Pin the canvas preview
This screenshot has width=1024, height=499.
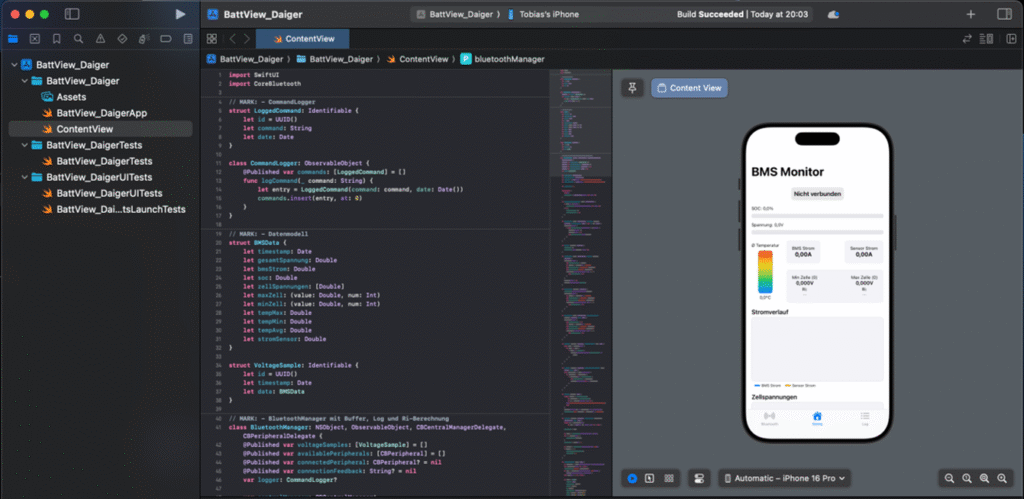[632, 88]
